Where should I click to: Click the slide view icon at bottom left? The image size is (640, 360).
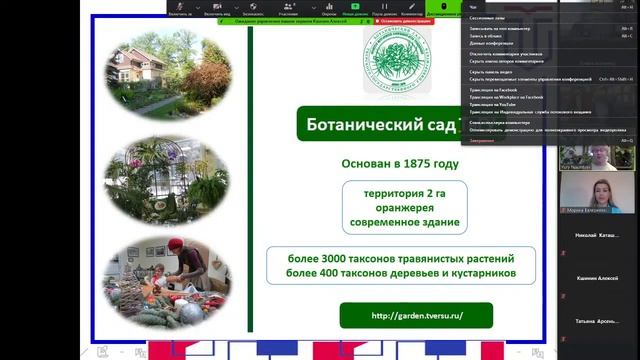pos(102,351)
